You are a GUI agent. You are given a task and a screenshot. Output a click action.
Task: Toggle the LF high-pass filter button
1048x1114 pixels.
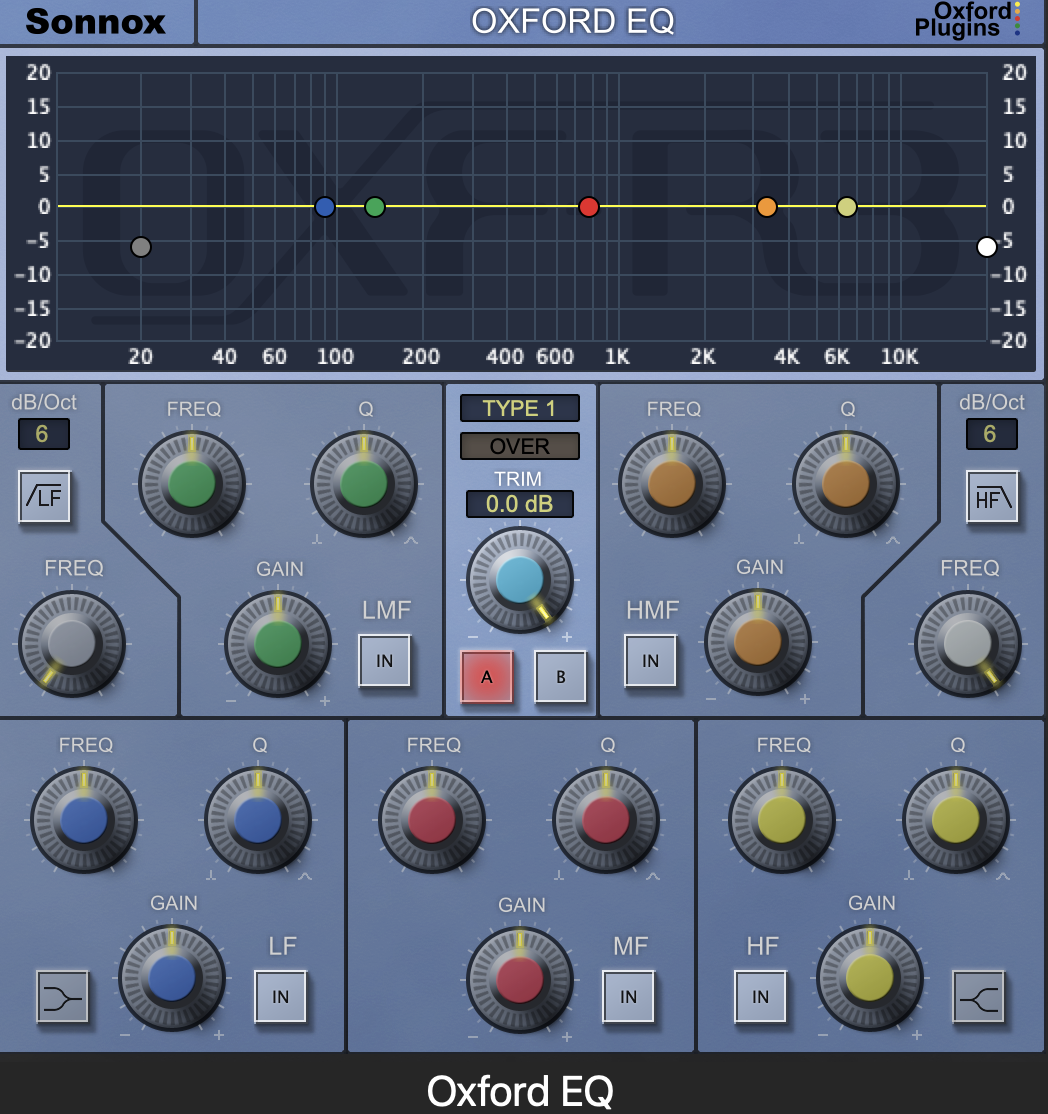pyautogui.click(x=45, y=496)
